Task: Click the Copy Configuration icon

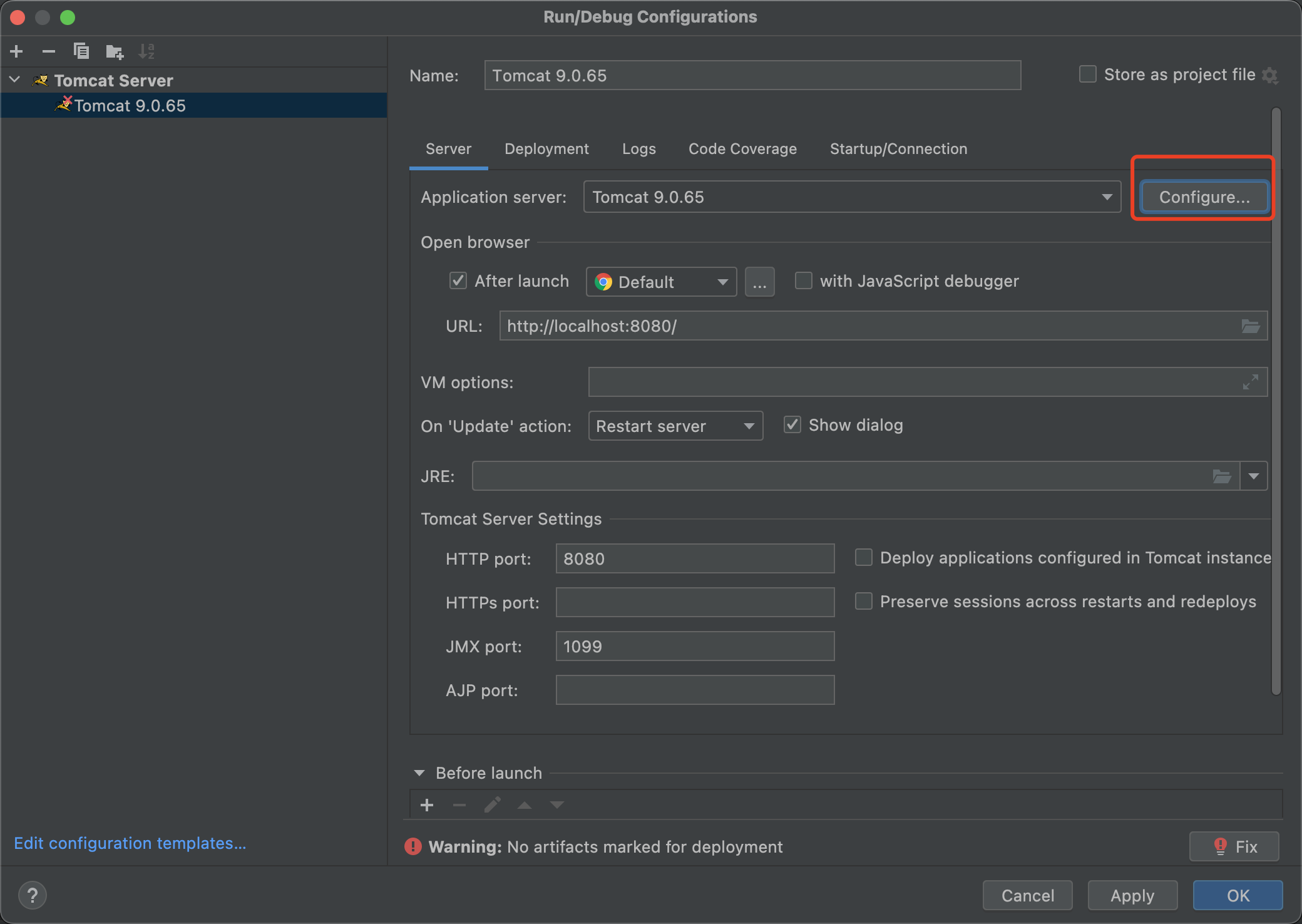Action: 81,51
